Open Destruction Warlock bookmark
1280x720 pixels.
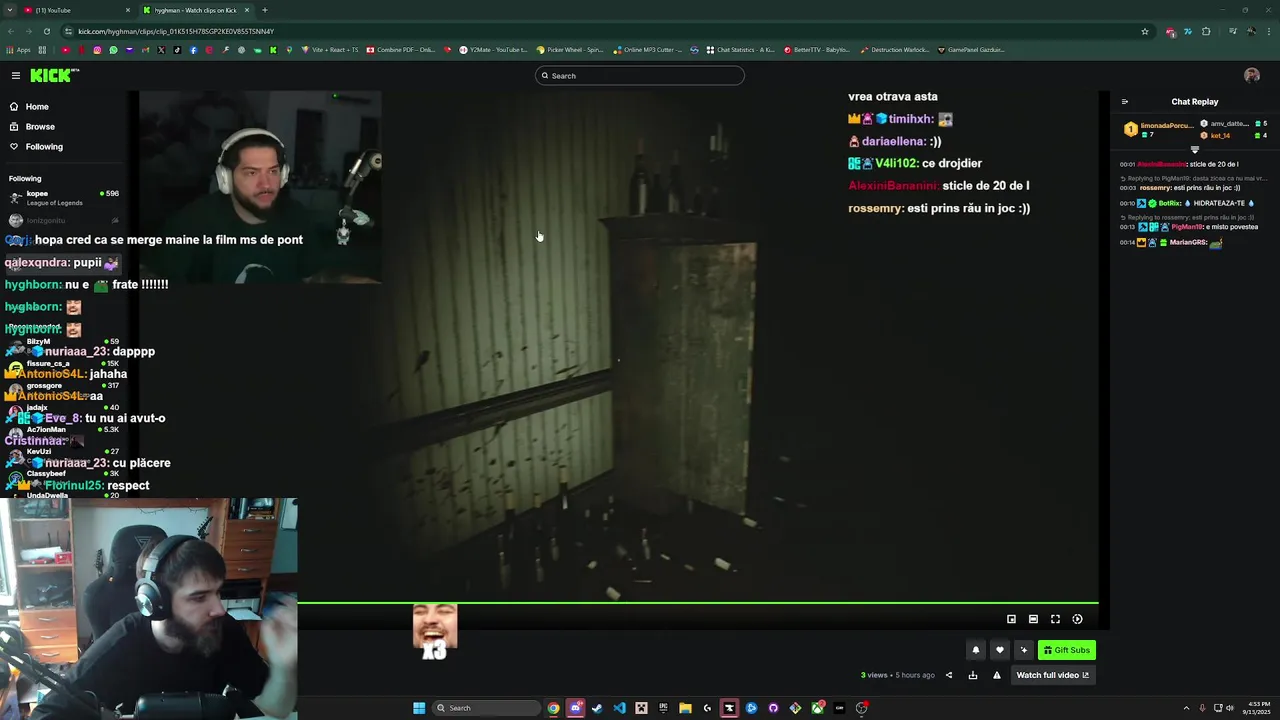[x=894, y=50]
